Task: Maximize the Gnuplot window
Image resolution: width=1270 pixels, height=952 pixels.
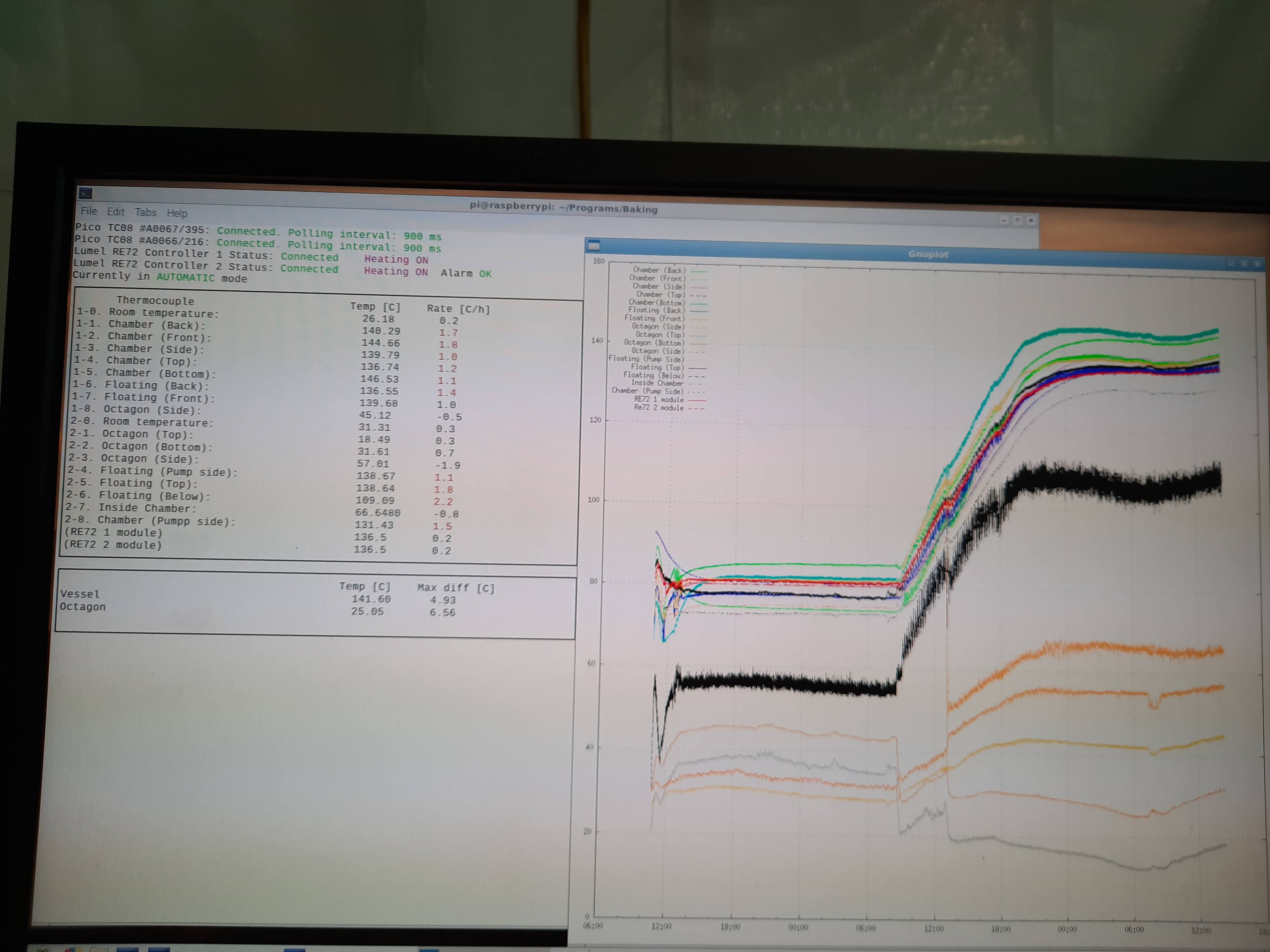Action: coord(1244,264)
